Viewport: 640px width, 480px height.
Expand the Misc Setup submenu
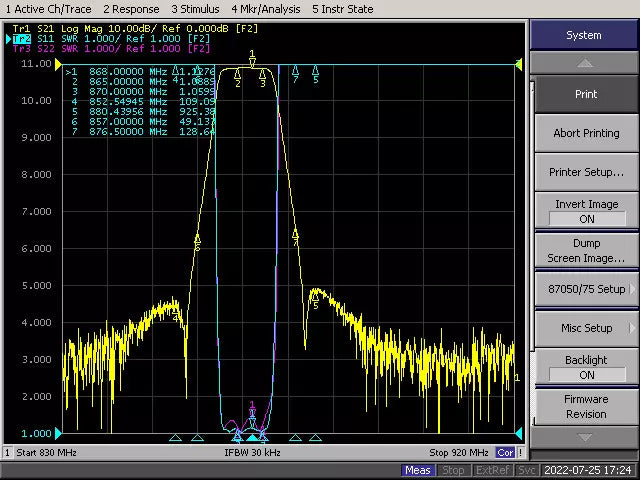pos(586,328)
